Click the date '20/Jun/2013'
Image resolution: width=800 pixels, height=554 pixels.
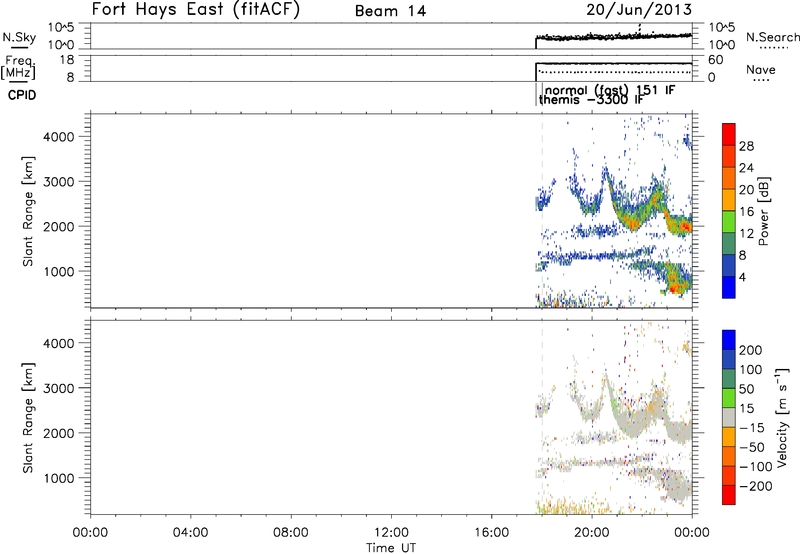click(x=639, y=9)
